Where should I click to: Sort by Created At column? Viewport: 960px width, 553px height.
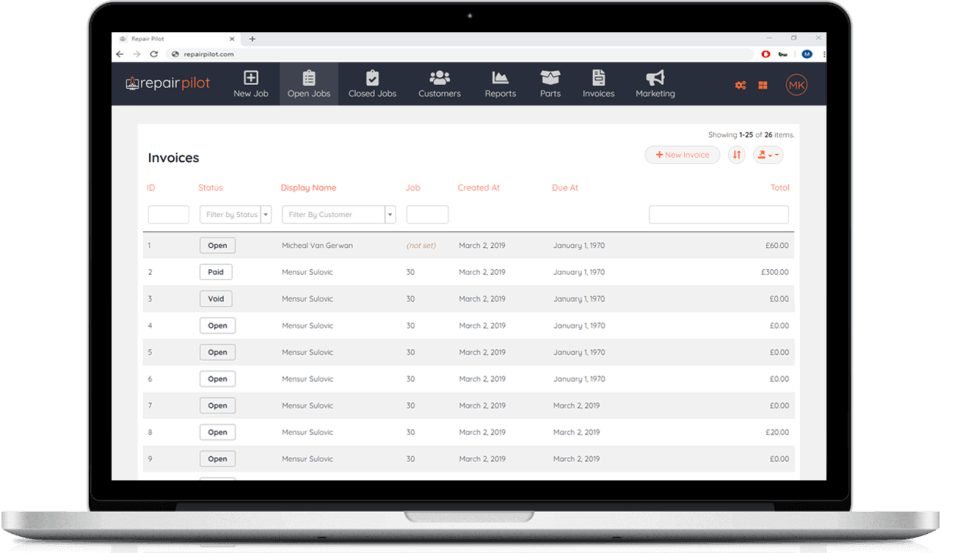tap(478, 187)
